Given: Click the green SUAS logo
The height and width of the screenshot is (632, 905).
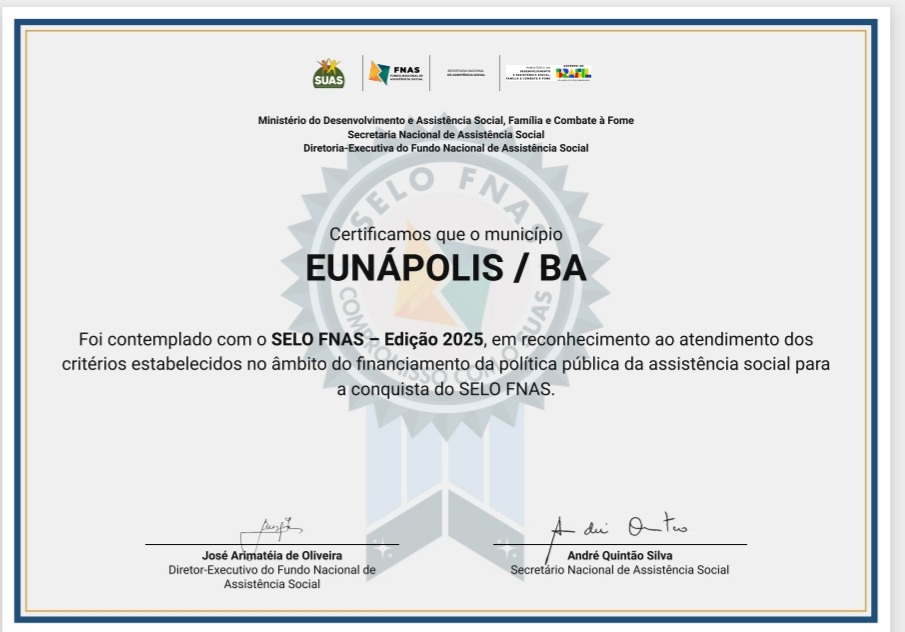Looking at the screenshot, I should [x=328, y=73].
